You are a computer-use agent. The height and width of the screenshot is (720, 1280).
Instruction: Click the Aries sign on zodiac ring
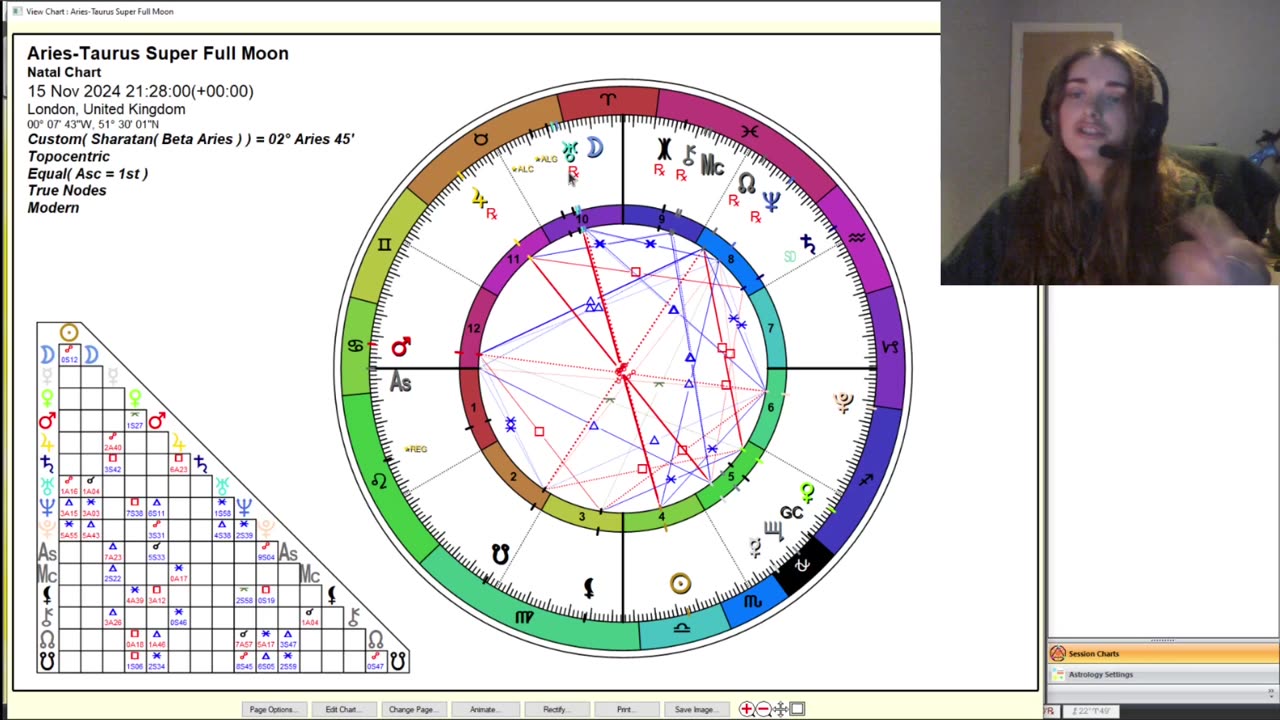click(608, 100)
